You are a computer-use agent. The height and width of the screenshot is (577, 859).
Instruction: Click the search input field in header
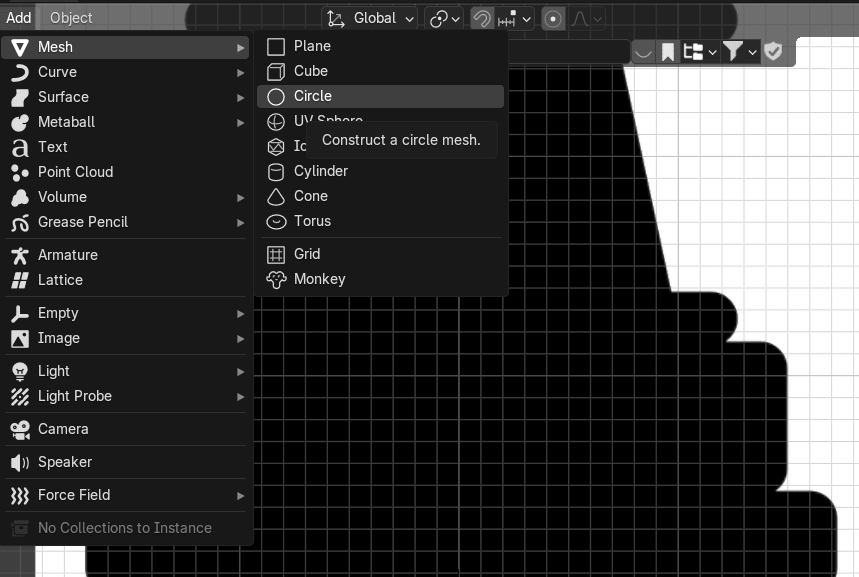(568, 51)
